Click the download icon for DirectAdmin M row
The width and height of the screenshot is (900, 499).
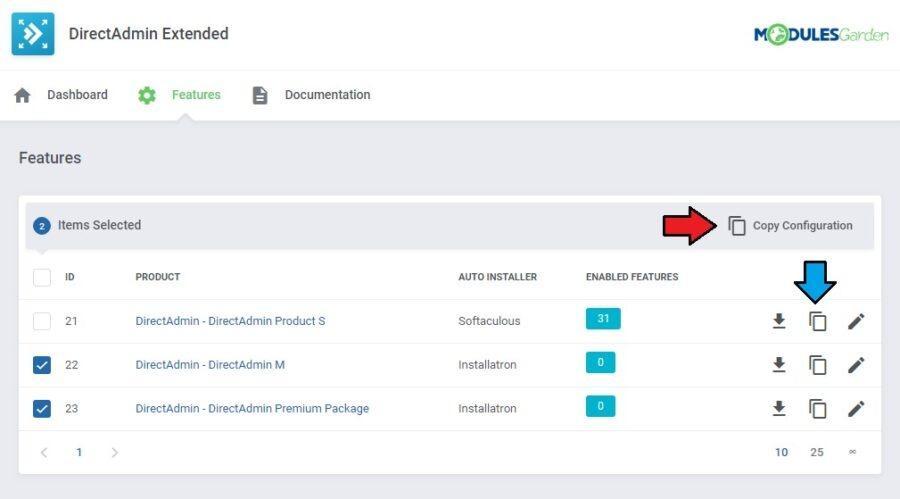click(x=779, y=365)
